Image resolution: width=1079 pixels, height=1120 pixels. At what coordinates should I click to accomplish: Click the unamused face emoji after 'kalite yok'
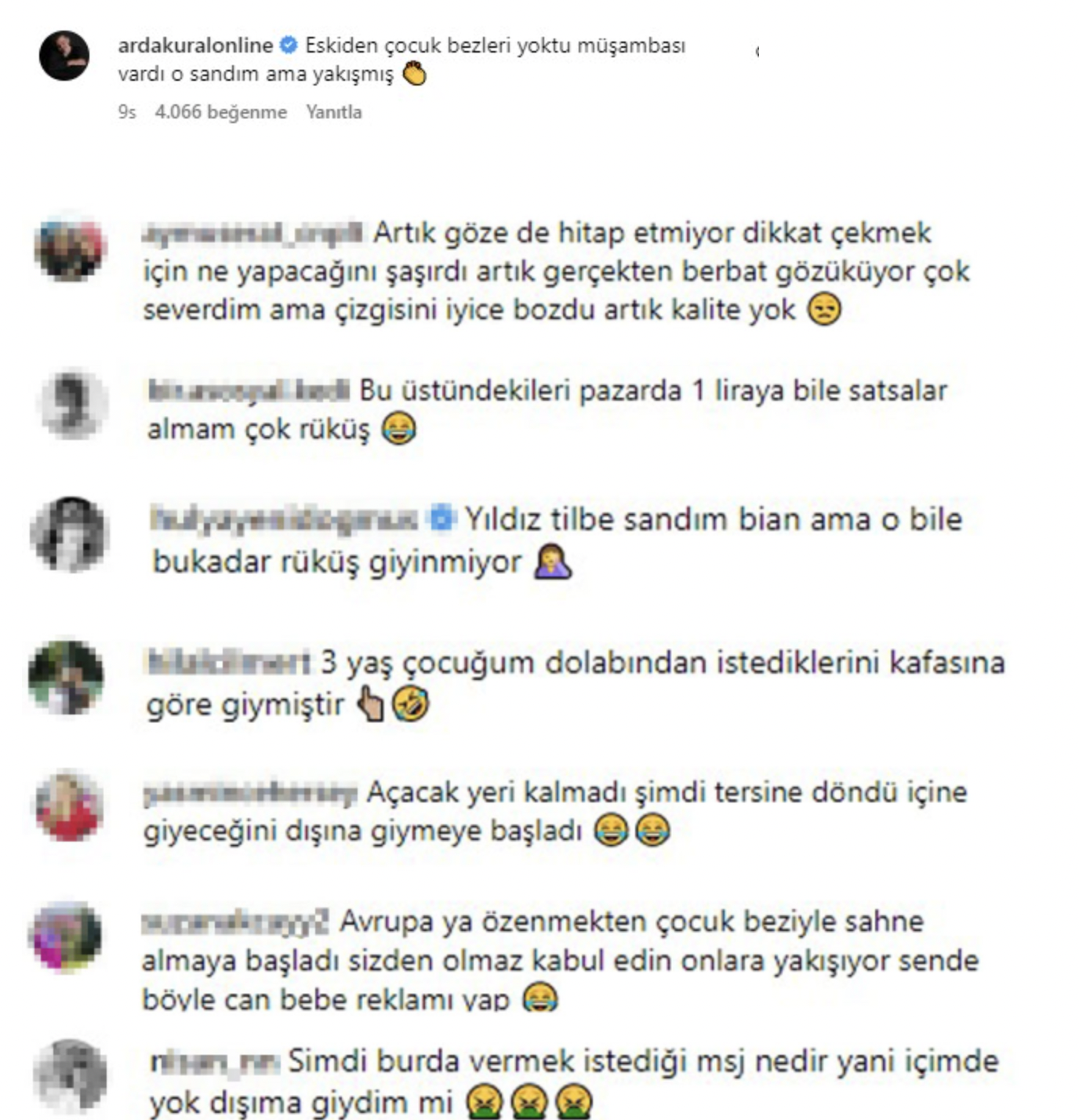824,309
